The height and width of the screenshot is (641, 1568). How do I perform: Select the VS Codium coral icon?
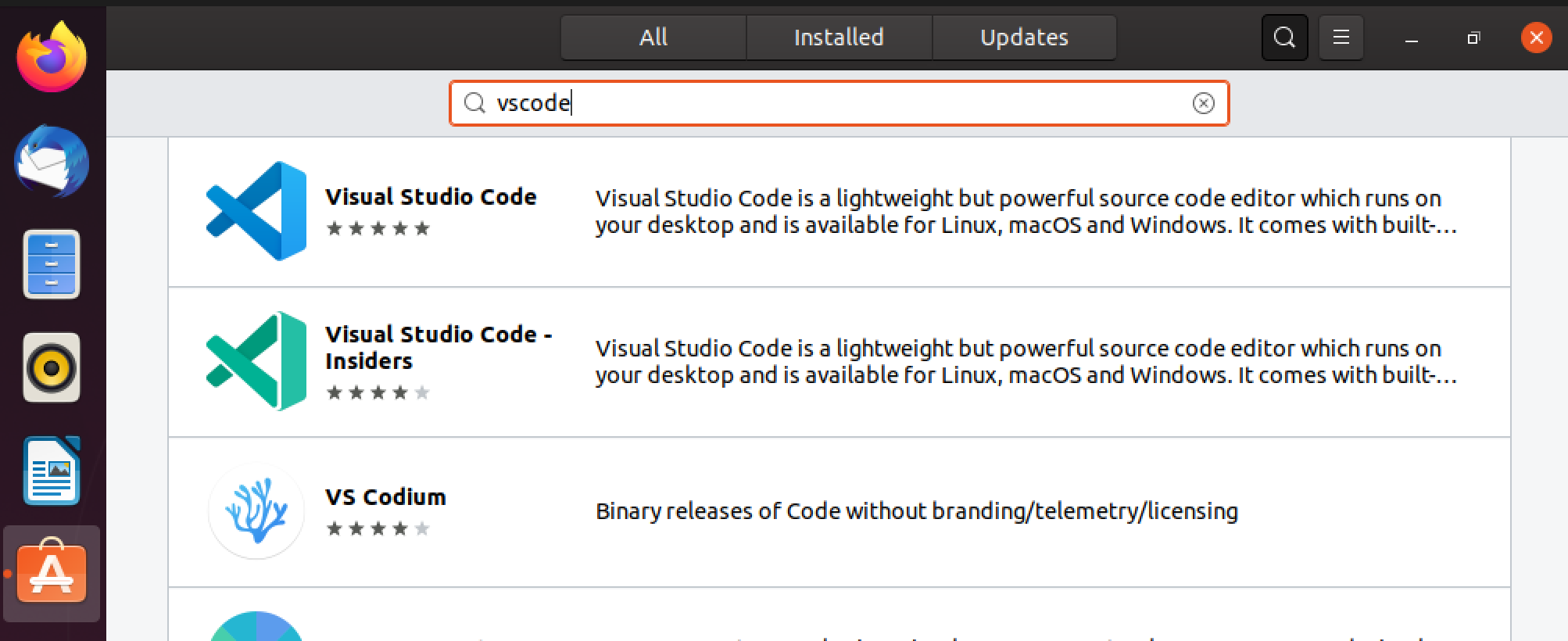click(256, 511)
